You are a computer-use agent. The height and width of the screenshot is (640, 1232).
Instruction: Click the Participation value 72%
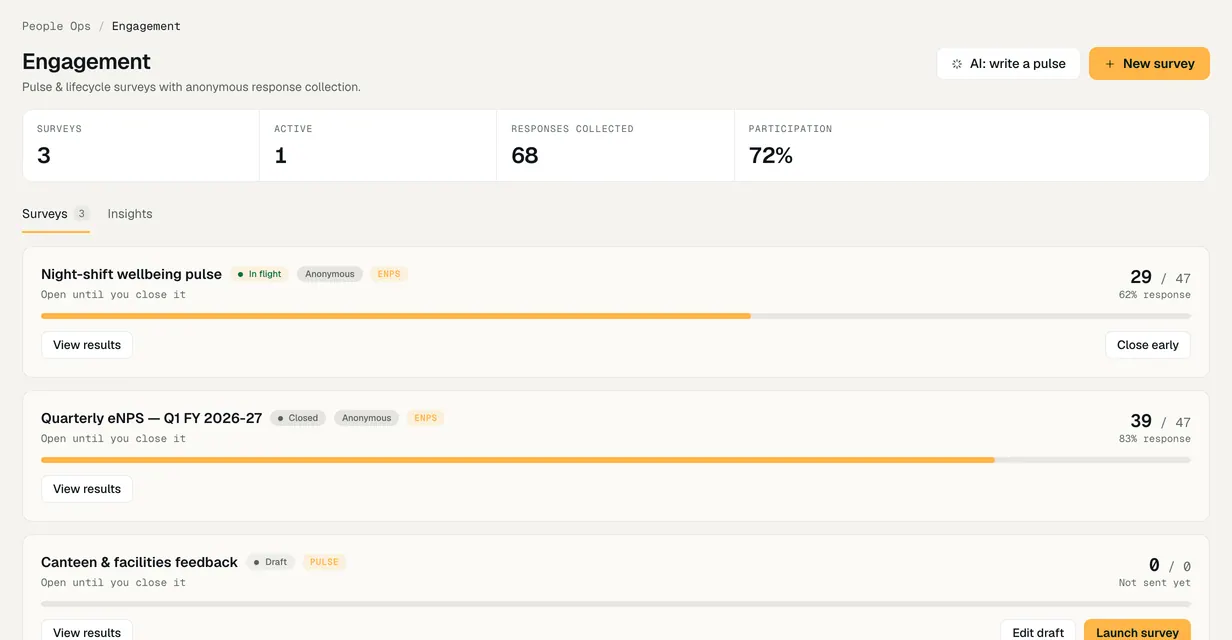pyautogui.click(x=771, y=156)
